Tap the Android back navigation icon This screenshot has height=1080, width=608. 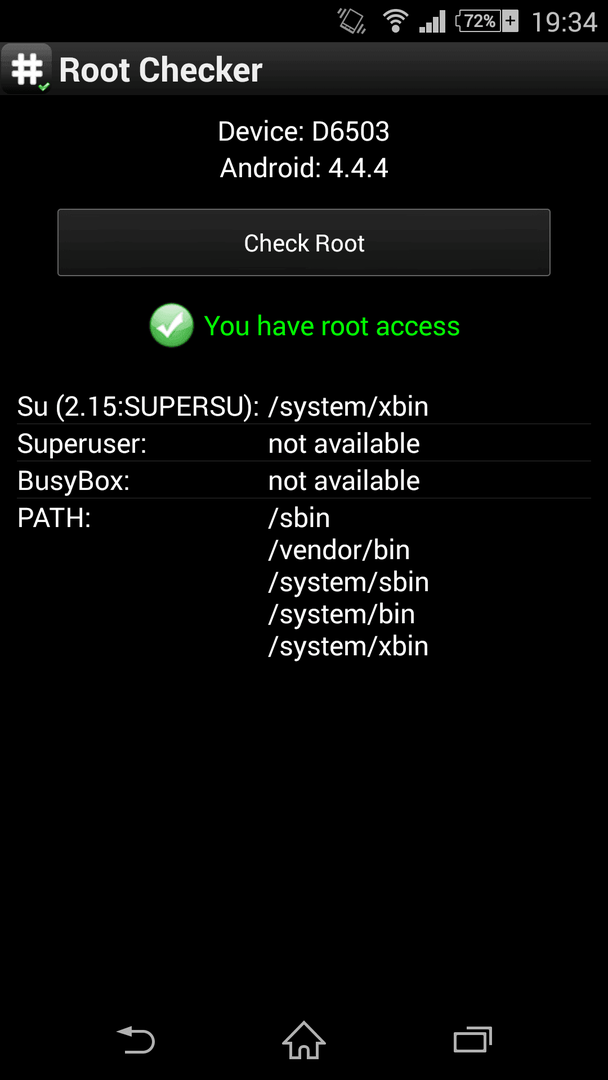point(136,1040)
